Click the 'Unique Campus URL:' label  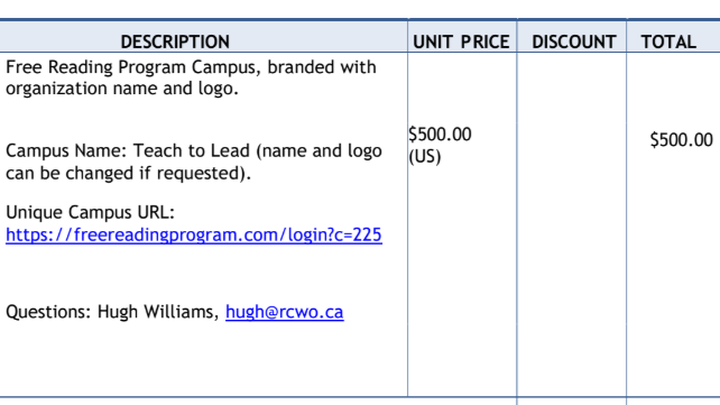90,212
